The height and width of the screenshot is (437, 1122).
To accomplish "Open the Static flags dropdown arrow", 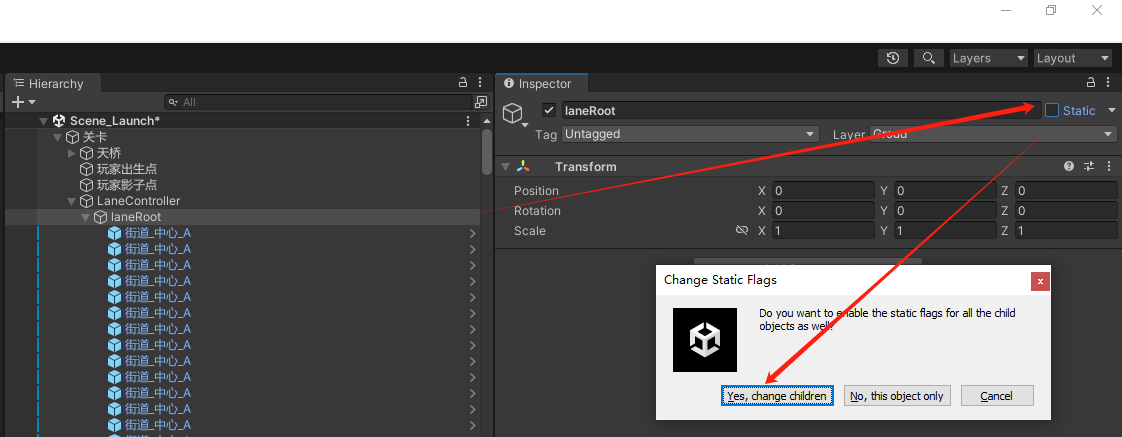I will pyautogui.click(x=1111, y=110).
